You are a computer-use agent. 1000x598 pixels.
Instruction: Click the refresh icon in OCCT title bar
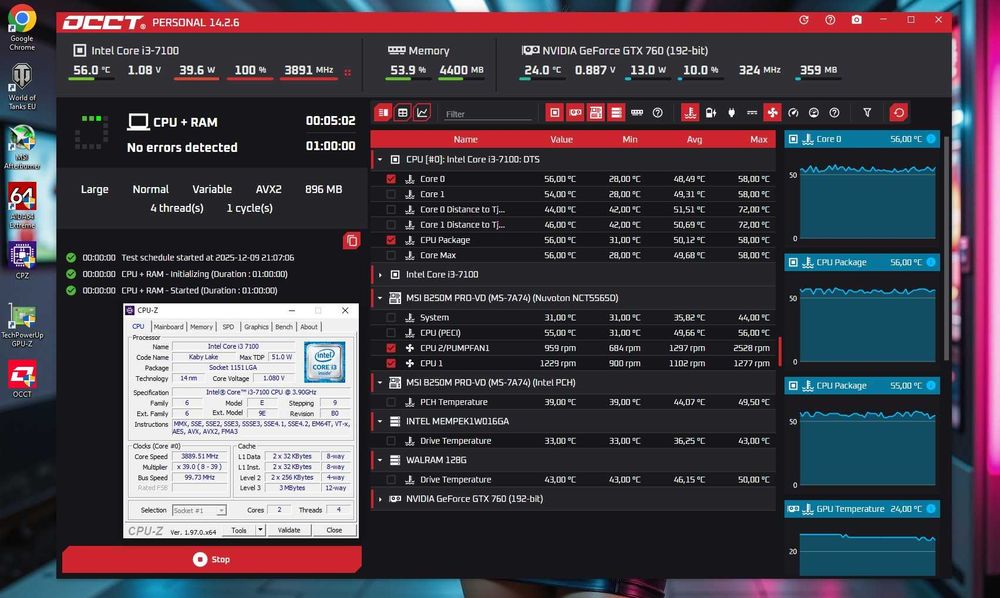[x=804, y=20]
